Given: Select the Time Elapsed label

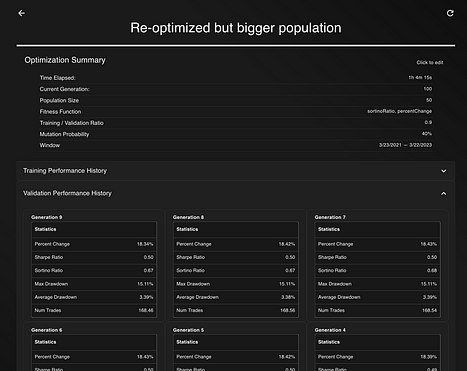Looking at the screenshot, I should point(58,78).
